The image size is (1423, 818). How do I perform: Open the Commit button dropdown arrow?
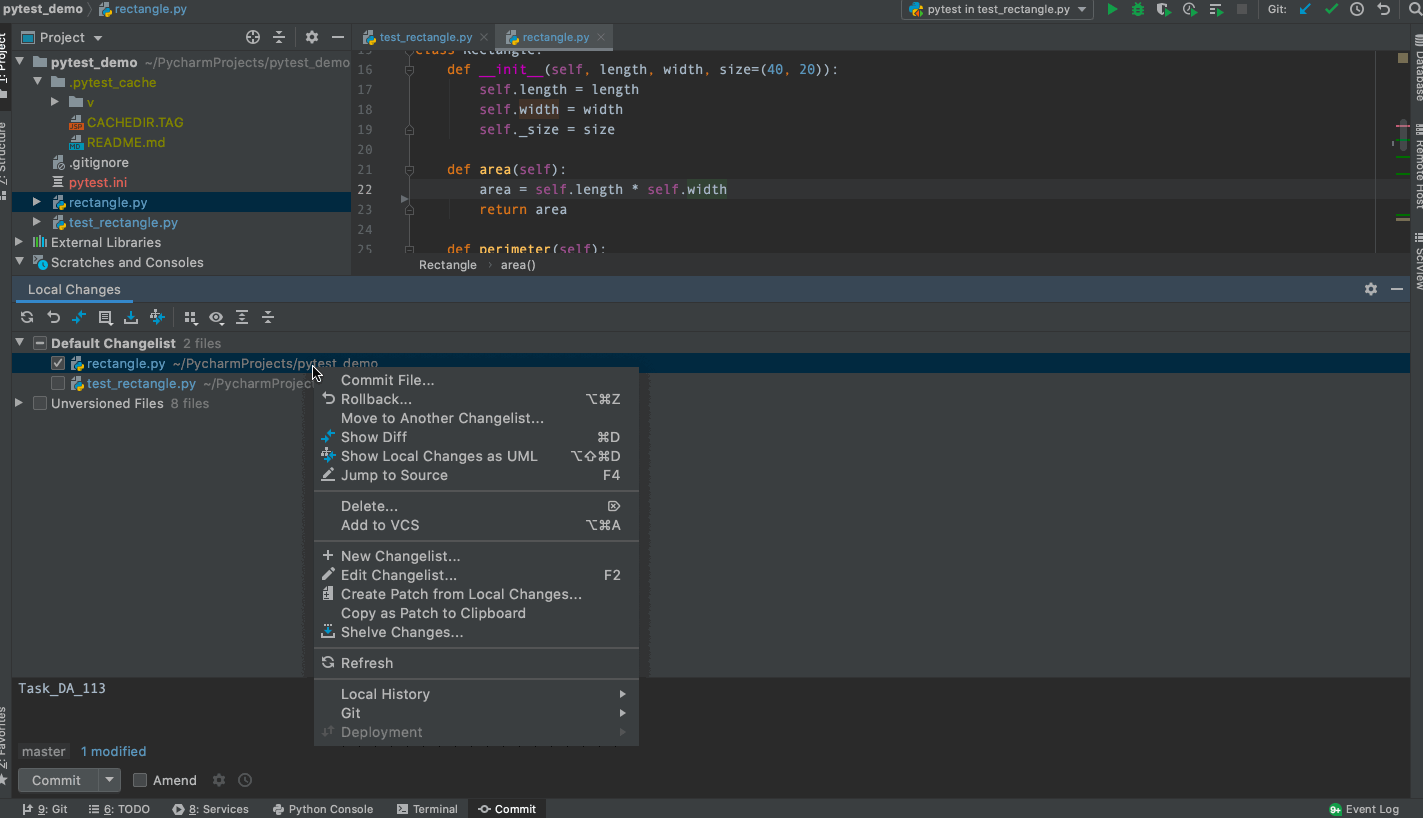point(110,780)
